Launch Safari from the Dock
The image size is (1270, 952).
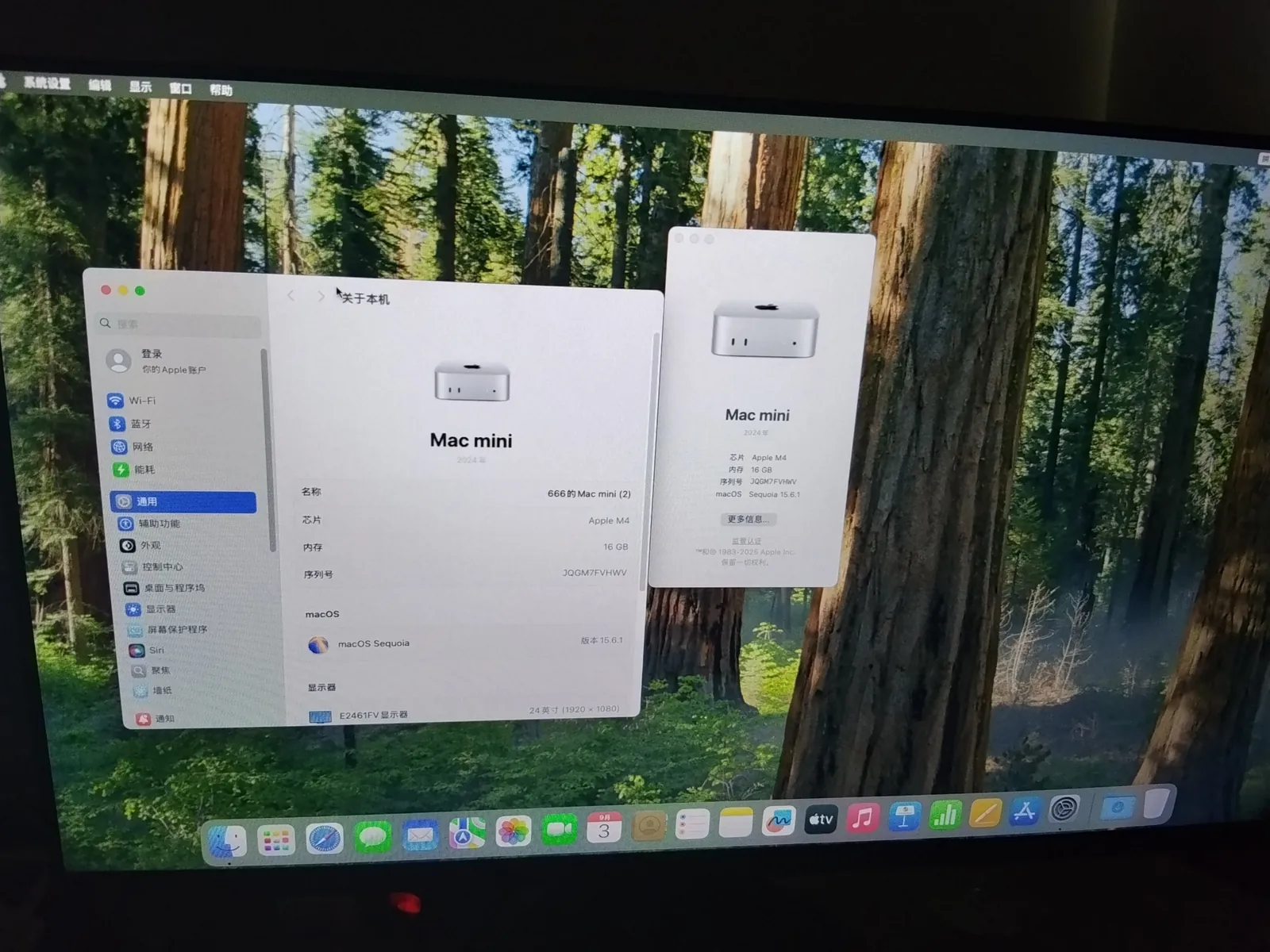[325, 839]
